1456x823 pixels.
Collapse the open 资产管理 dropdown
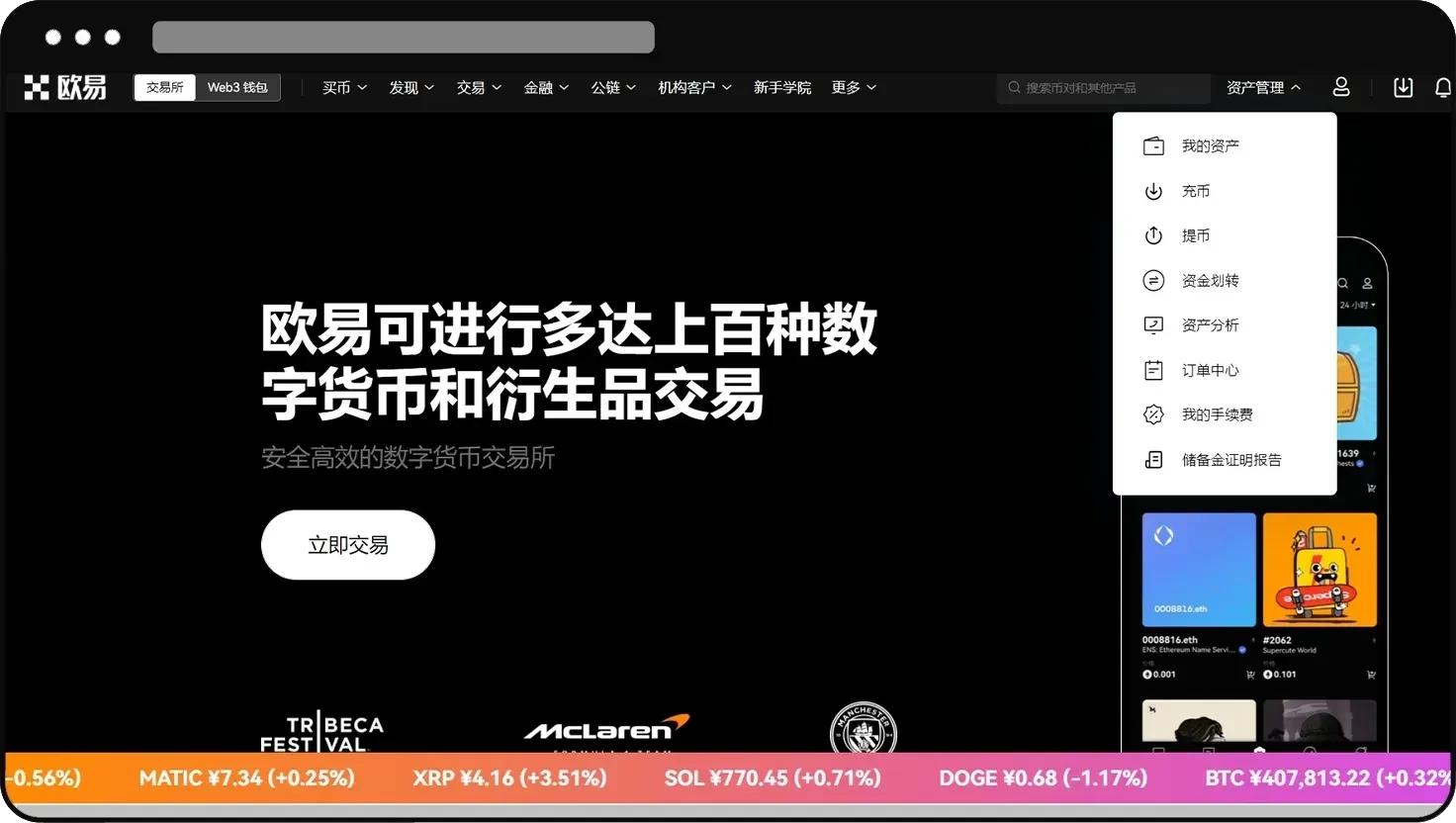coord(1264,87)
